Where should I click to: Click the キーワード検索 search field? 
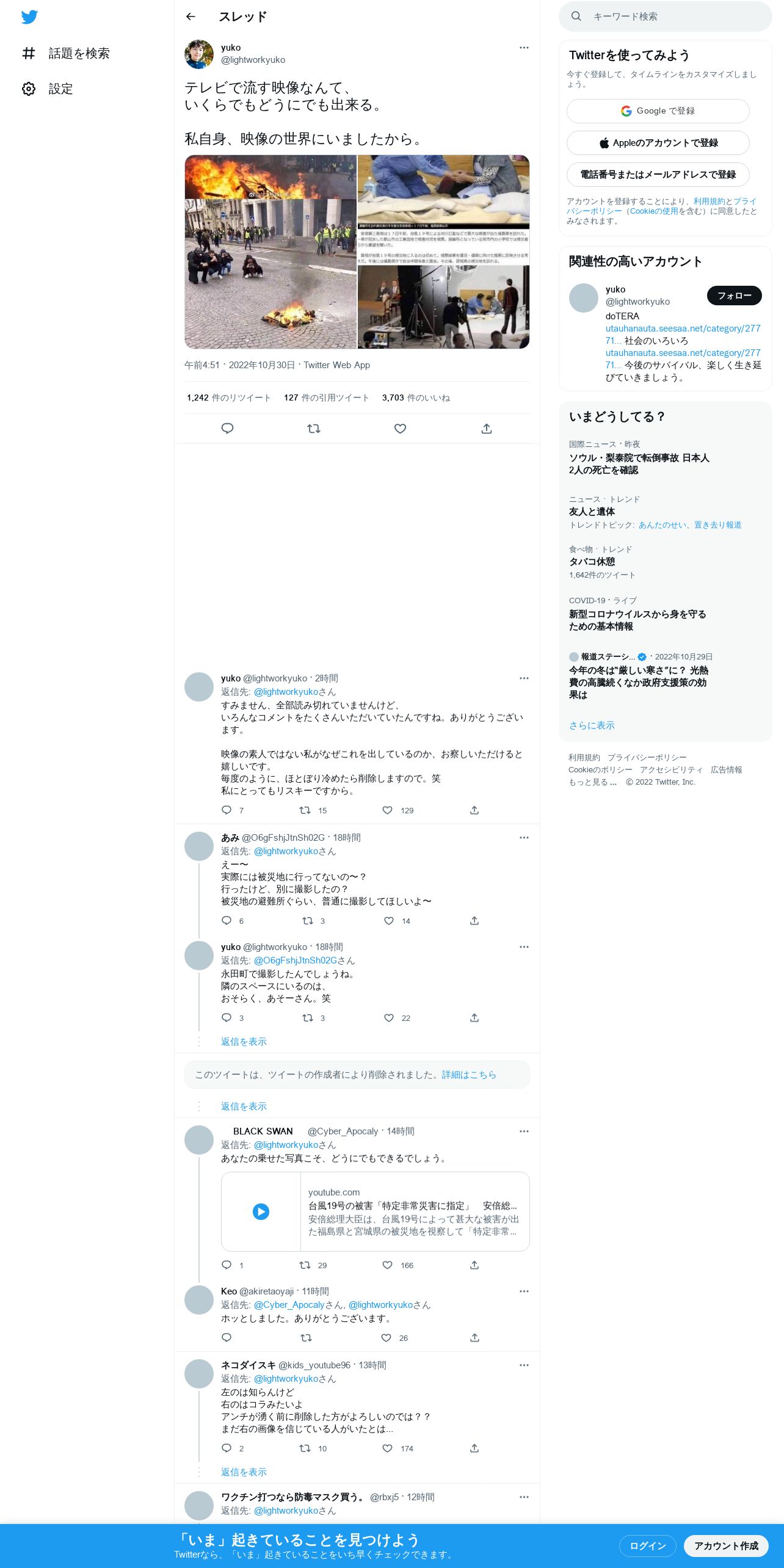coord(666,16)
